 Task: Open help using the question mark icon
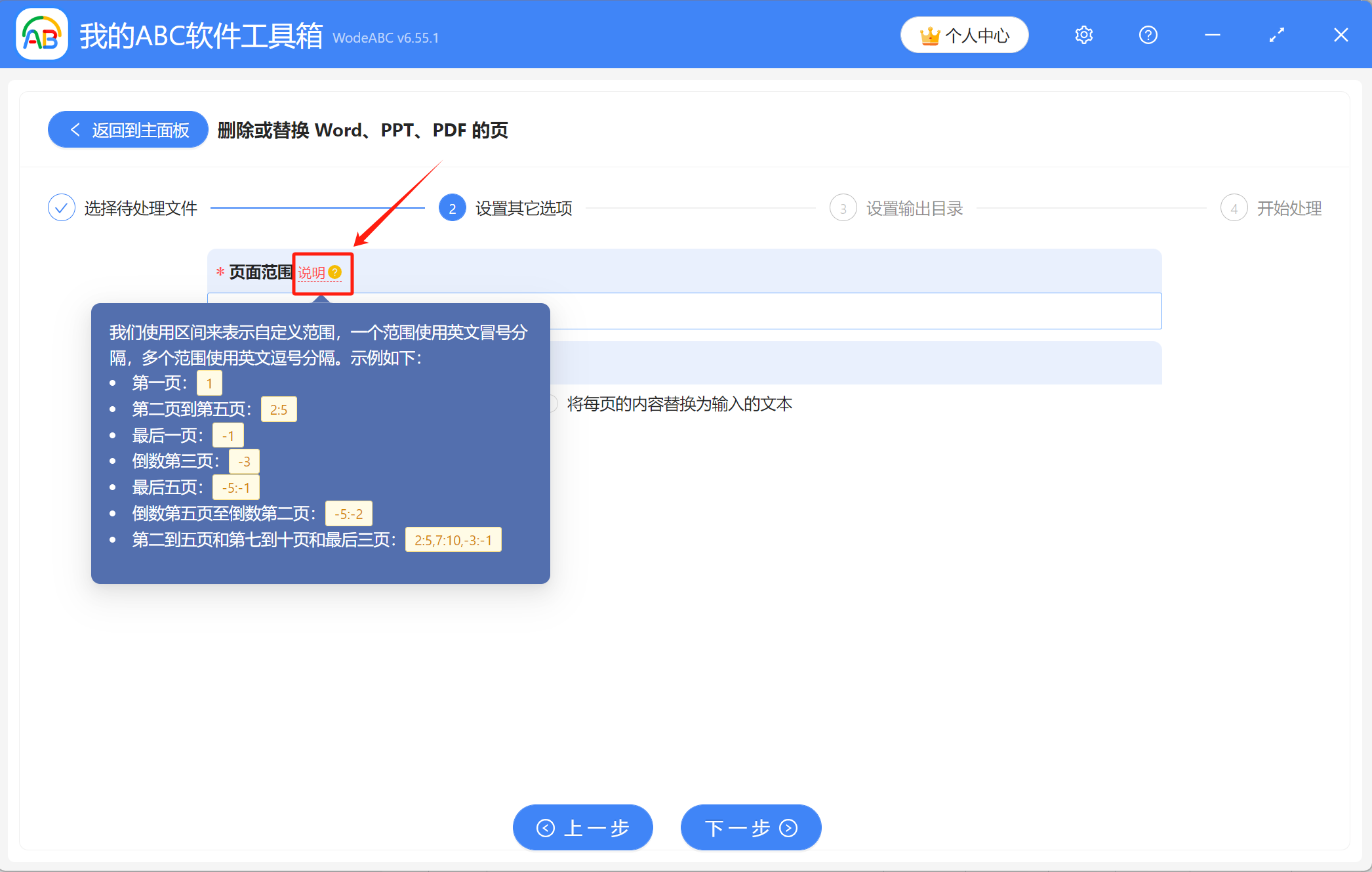[x=1148, y=35]
